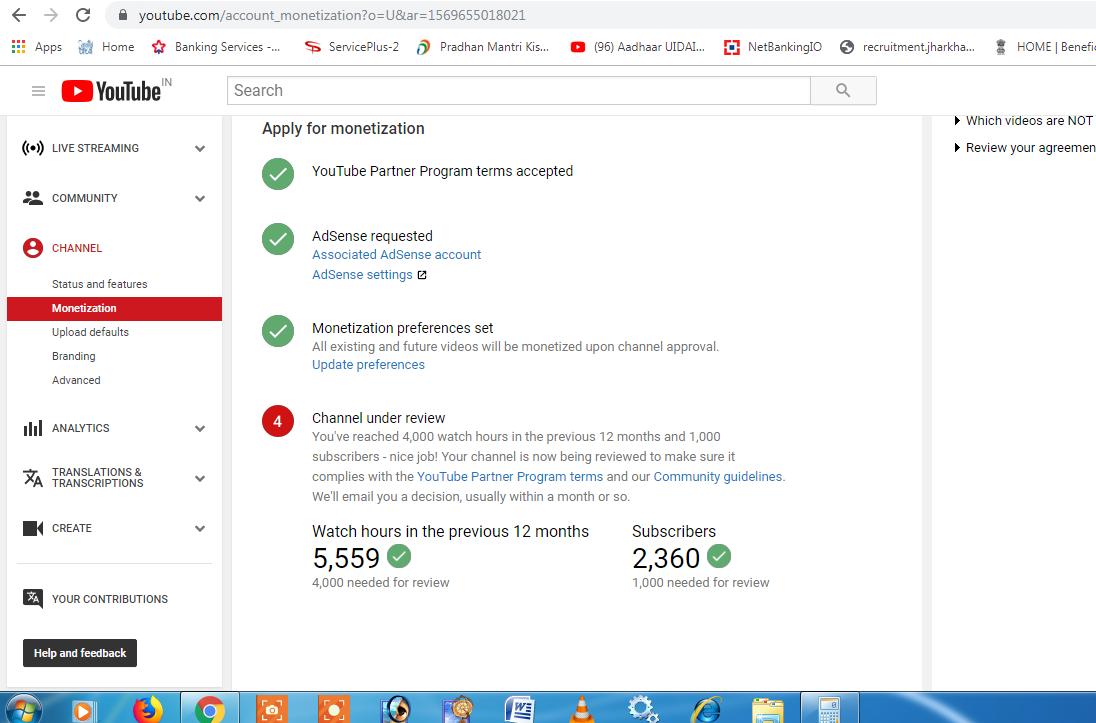The image size is (1096, 723).
Task: Click the Community people icon
Action: point(33,198)
